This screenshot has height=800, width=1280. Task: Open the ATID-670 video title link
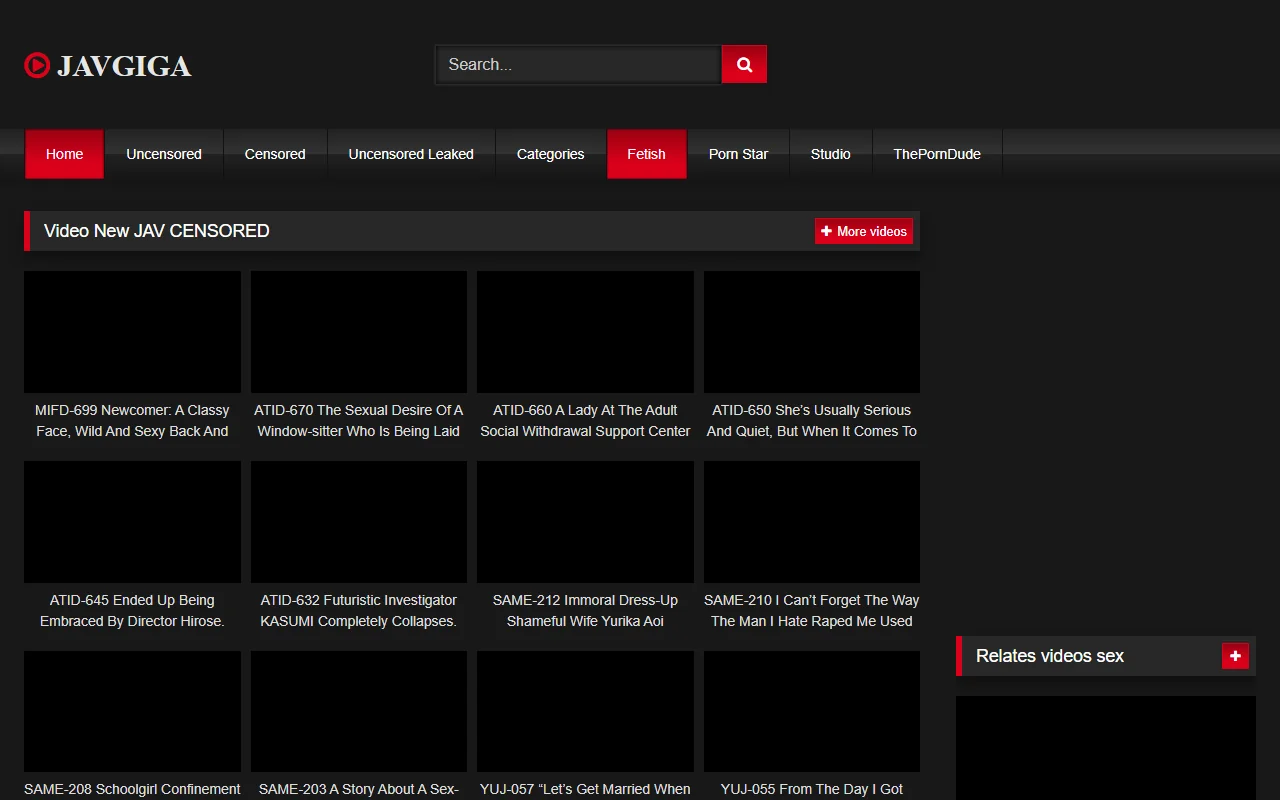pos(358,420)
